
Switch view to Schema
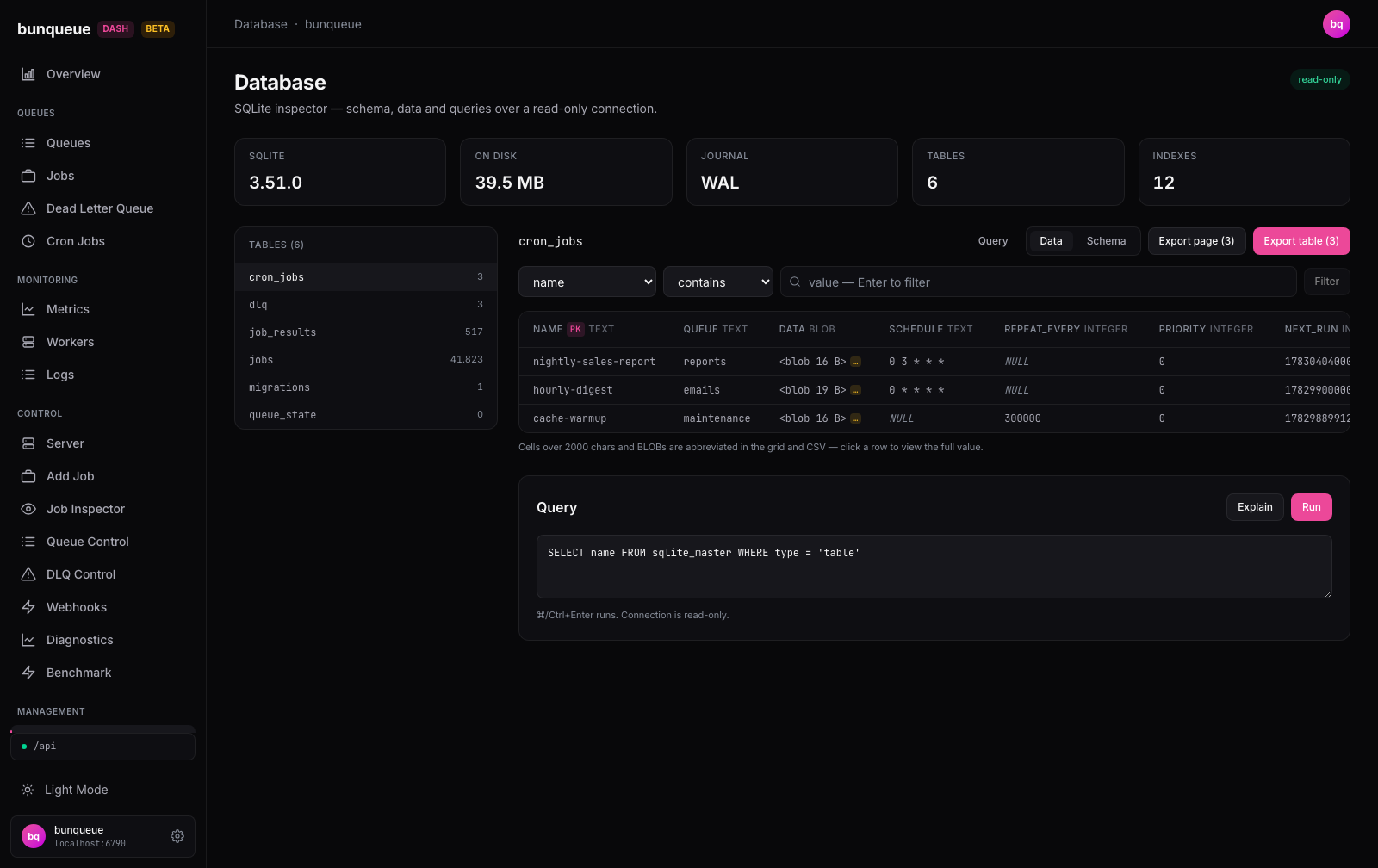point(1106,241)
